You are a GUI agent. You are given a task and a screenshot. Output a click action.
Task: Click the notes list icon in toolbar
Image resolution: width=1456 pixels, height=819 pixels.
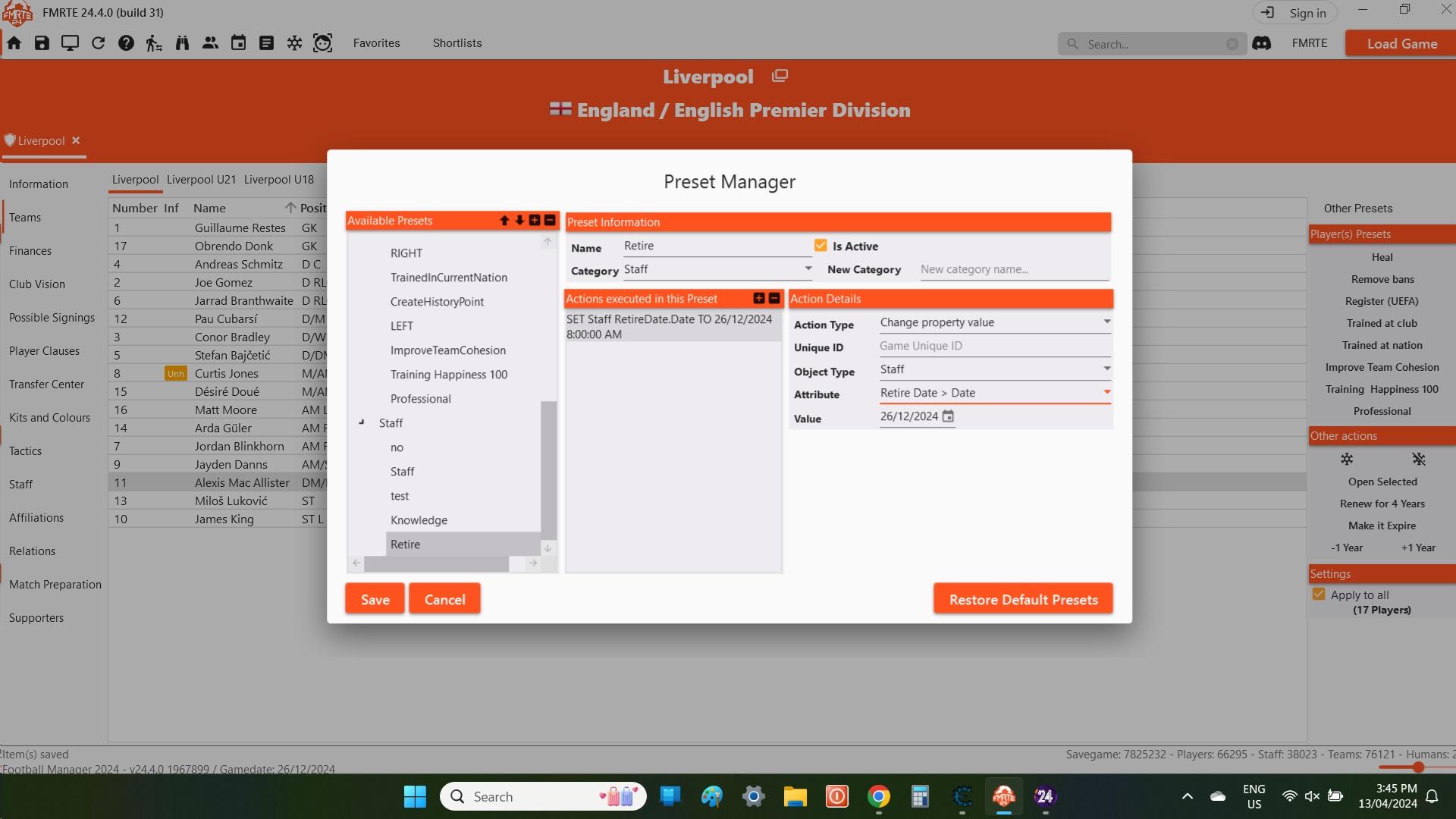[x=266, y=43]
